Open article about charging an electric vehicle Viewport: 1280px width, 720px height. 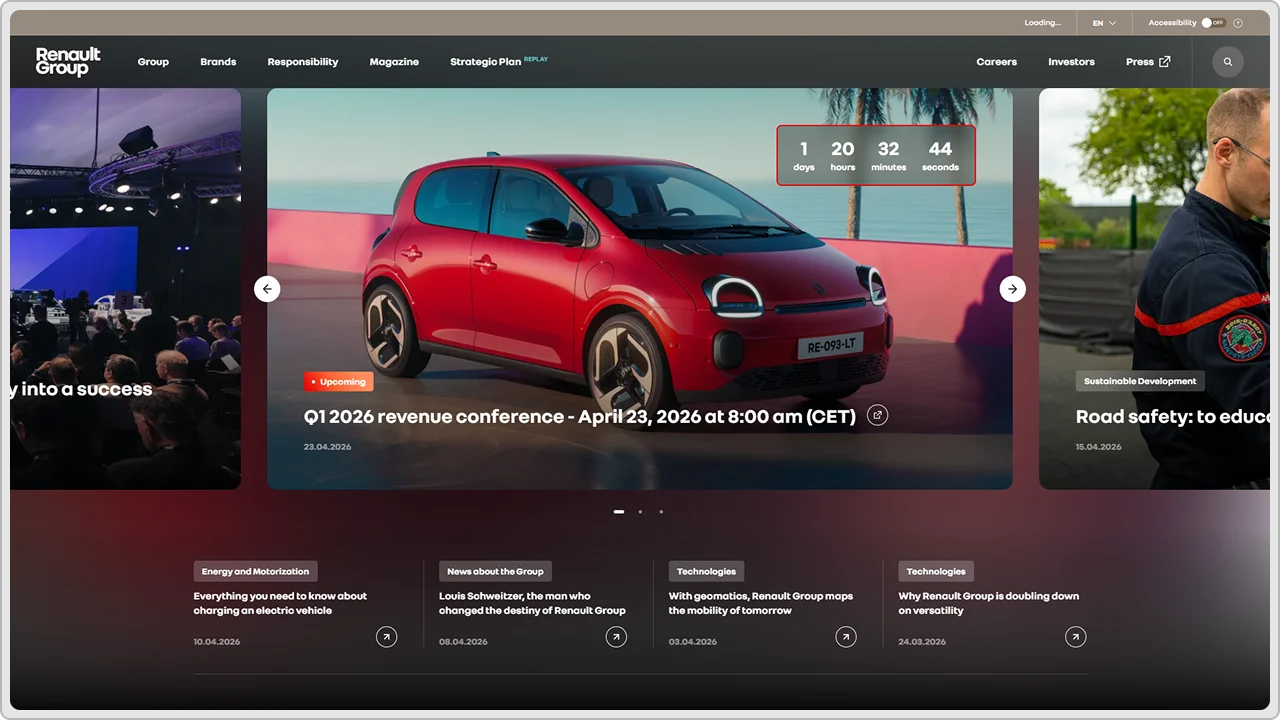tap(280, 603)
